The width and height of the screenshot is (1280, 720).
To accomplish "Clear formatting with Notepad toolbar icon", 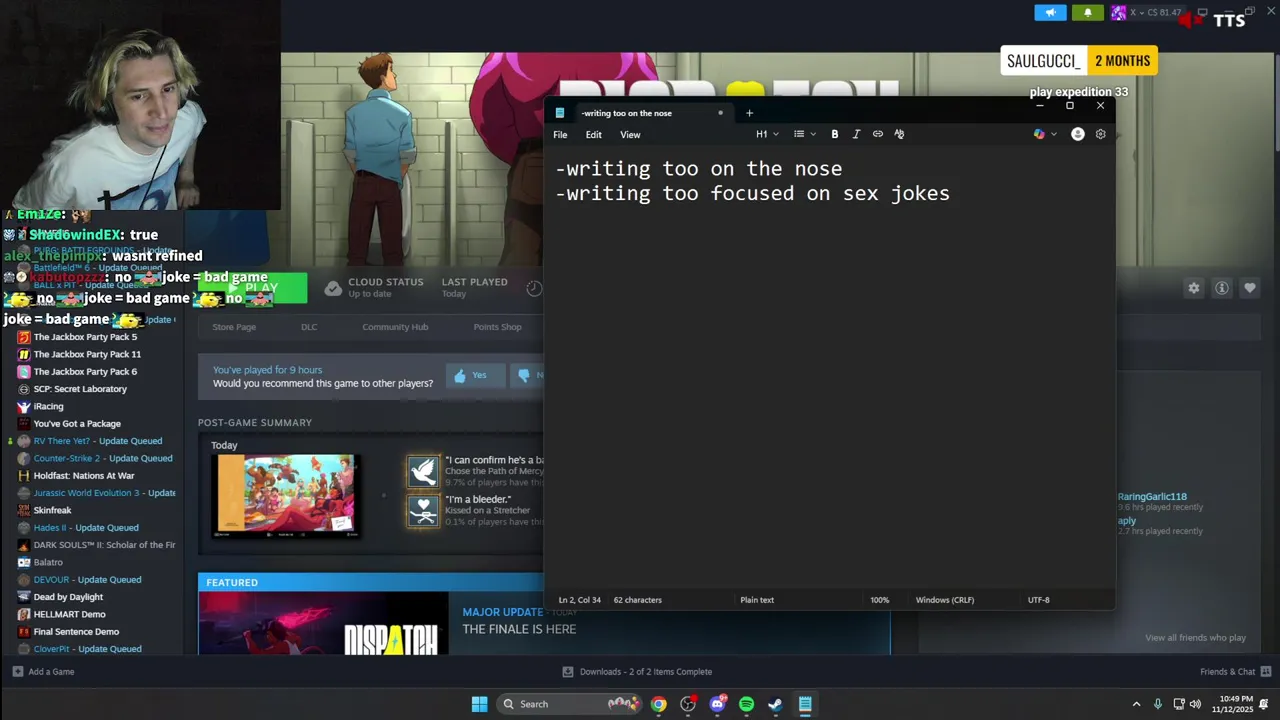I will 899,134.
